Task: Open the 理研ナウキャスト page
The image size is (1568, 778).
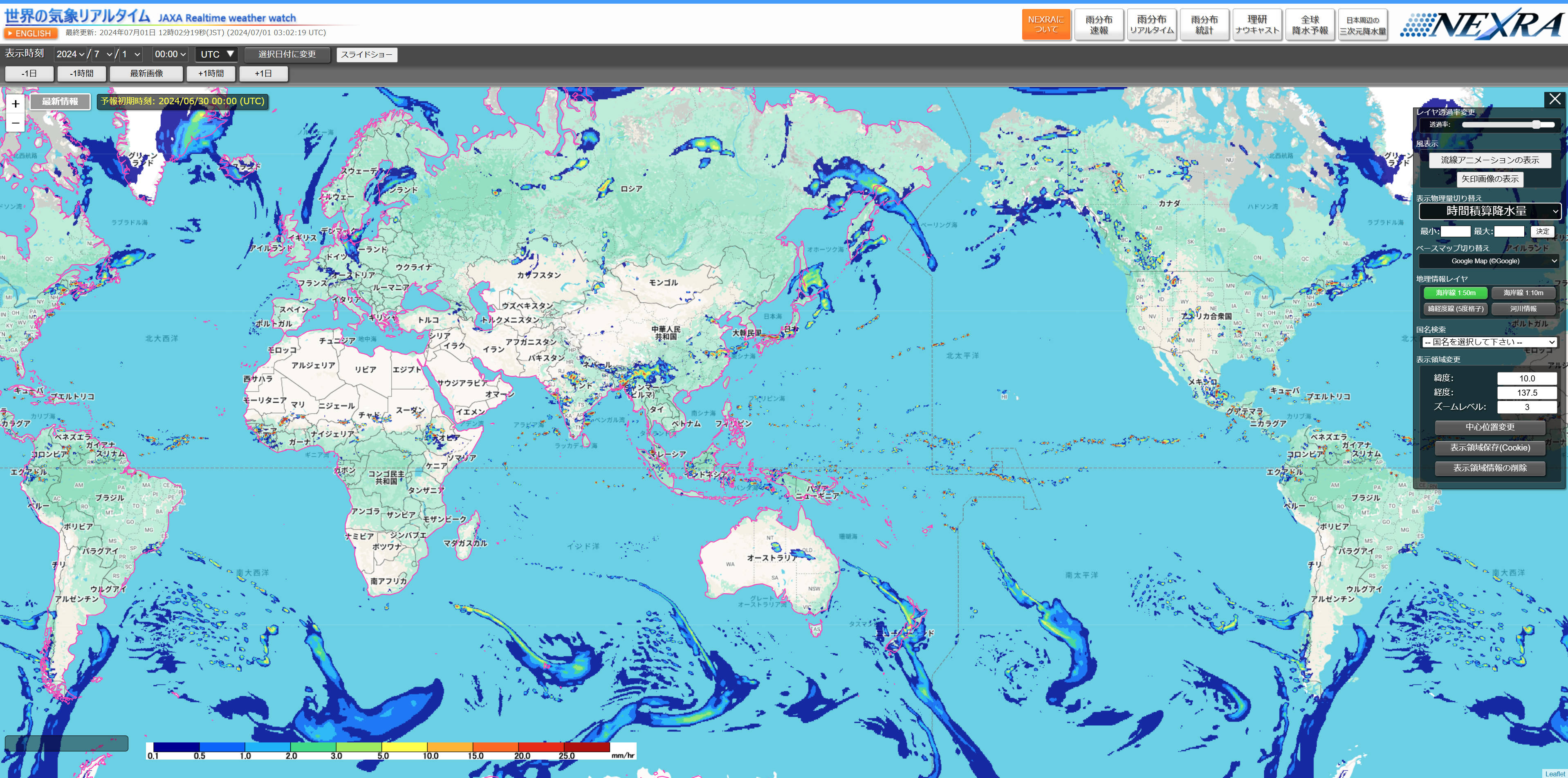Action: pyautogui.click(x=1257, y=25)
